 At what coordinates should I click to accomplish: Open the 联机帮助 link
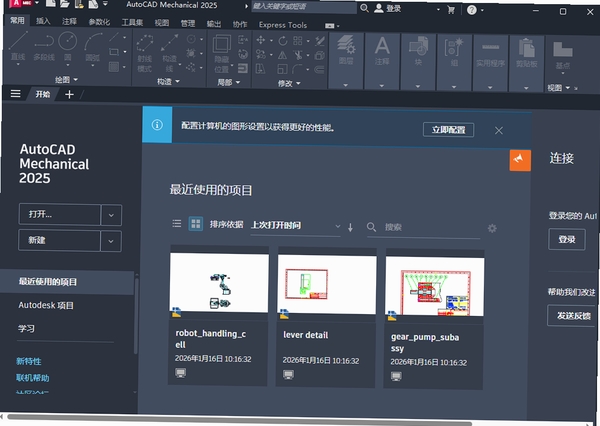[33, 378]
